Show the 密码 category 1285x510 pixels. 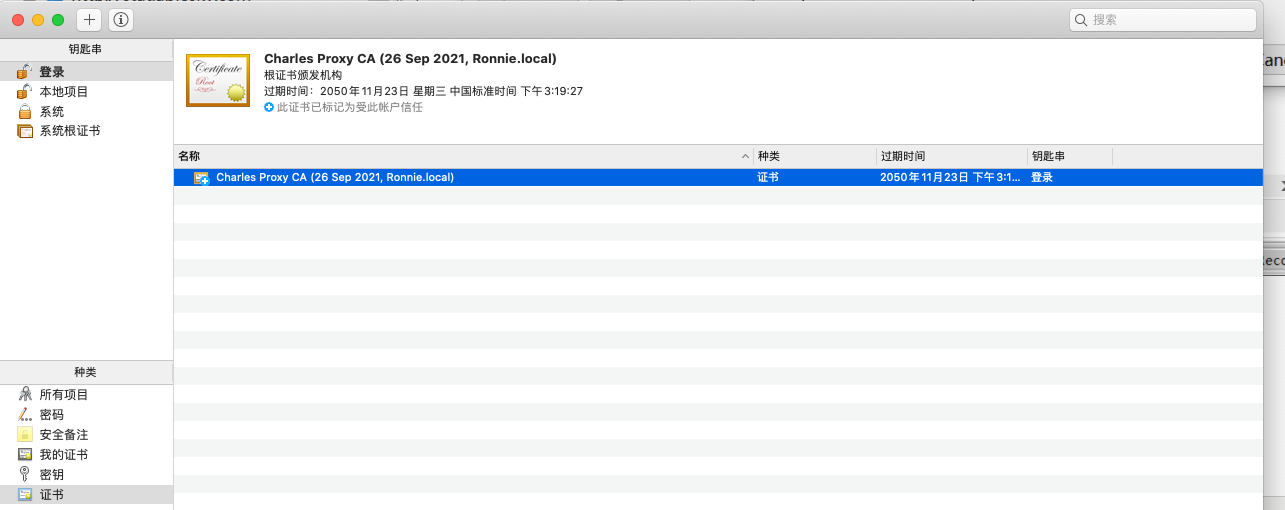[x=86, y=415]
